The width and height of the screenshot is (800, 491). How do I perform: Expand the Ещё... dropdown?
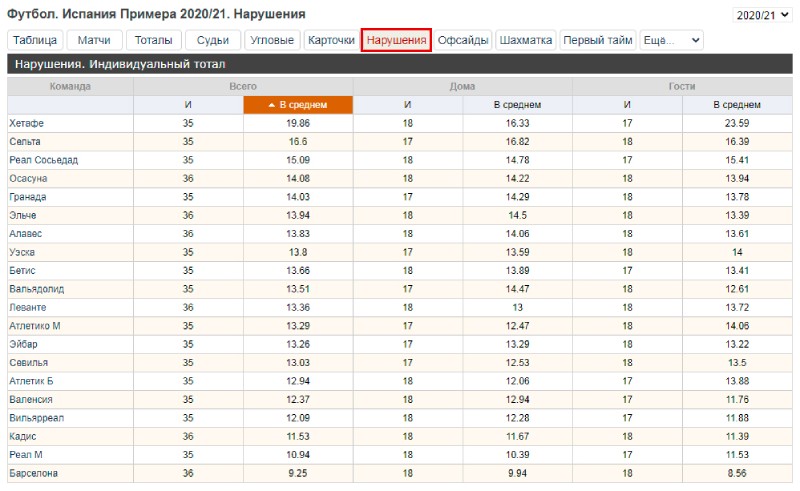click(x=671, y=40)
